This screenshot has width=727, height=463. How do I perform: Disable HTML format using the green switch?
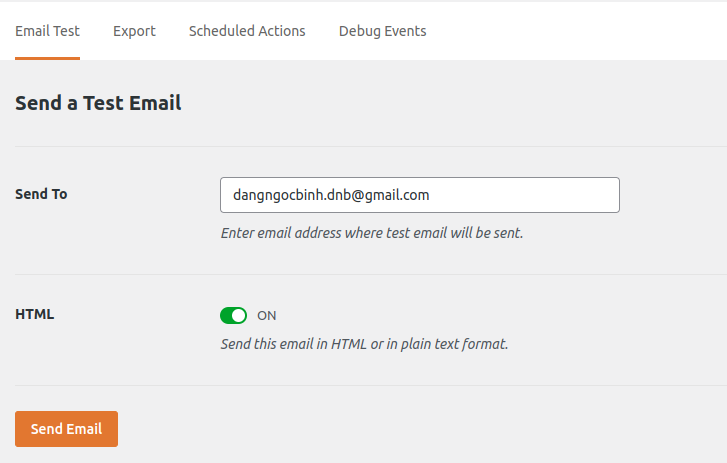[233, 316]
